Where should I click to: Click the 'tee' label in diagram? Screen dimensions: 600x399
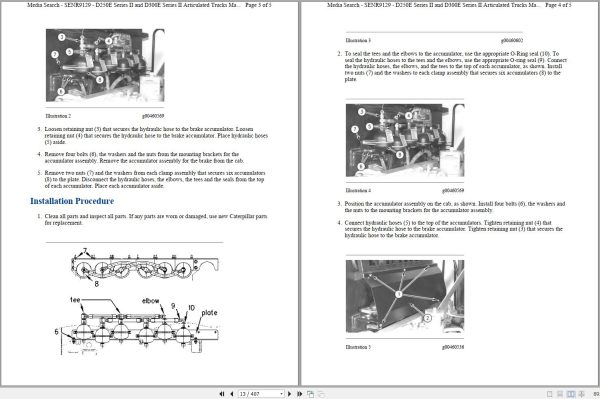(75, 300)
